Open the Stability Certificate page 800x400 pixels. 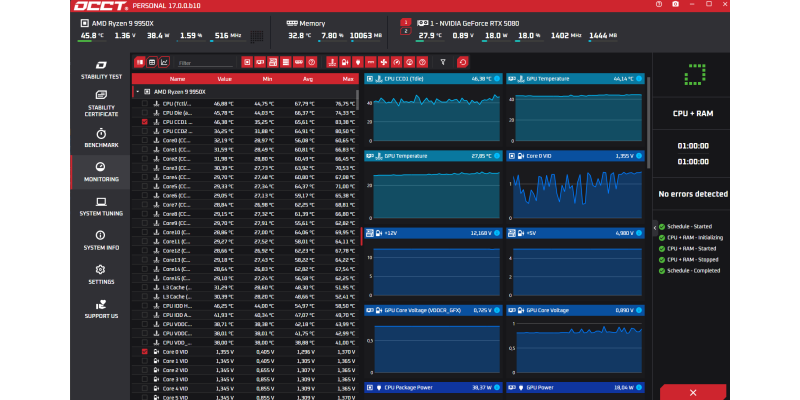(x=101, y=104)
